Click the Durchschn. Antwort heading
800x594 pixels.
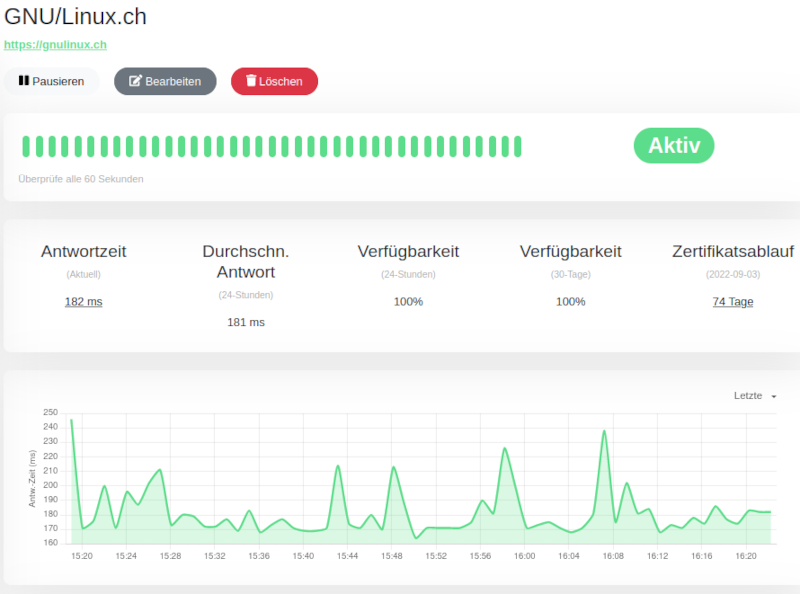click(246, 261)
